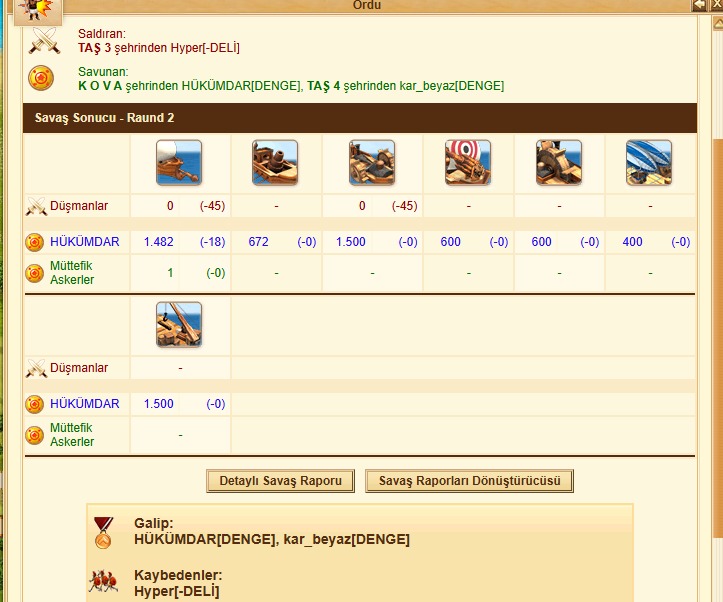Click the loss value (-18)

(x=212, y=242)
